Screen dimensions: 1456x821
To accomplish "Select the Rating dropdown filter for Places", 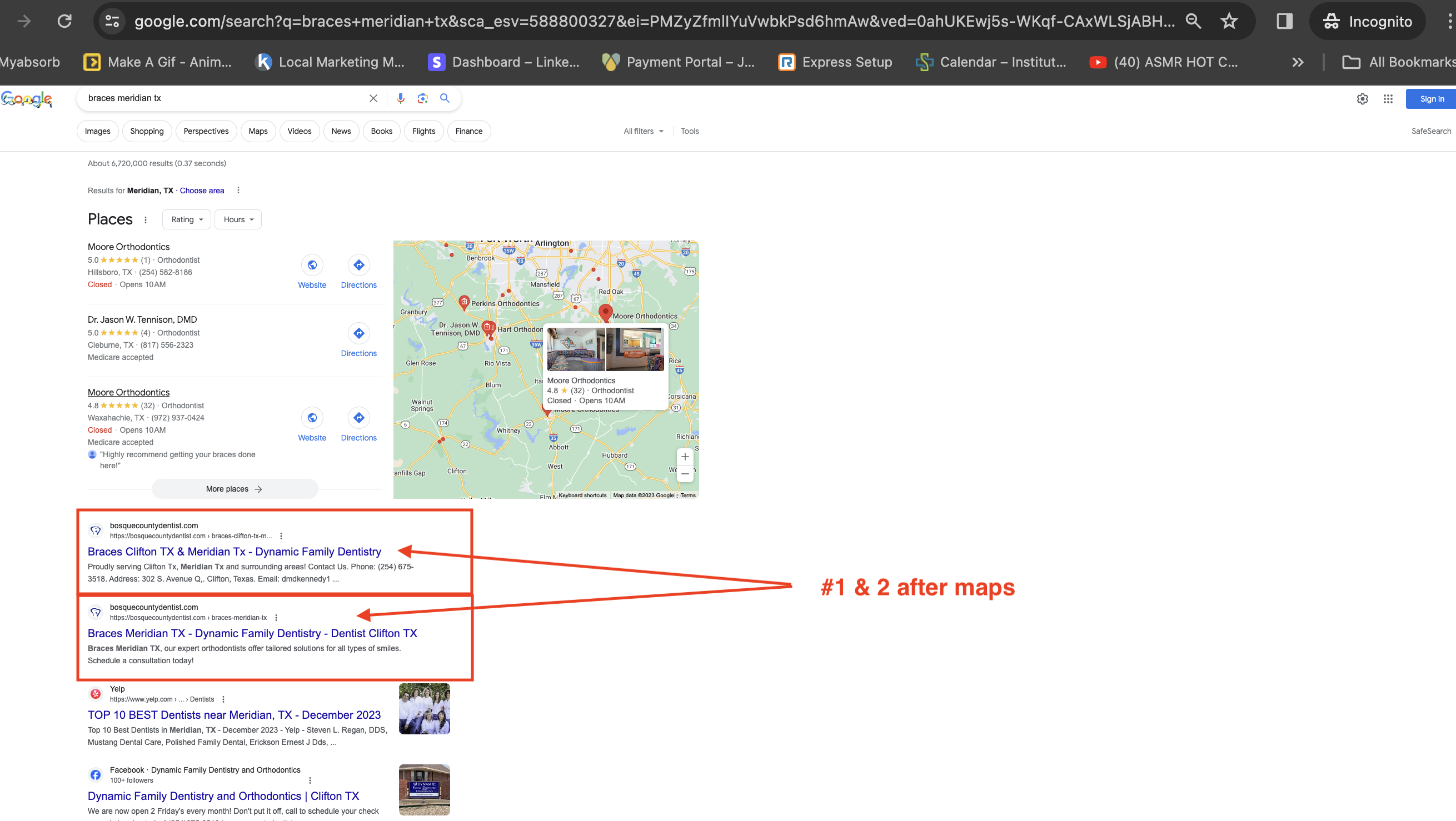I will tap(186, 219).
